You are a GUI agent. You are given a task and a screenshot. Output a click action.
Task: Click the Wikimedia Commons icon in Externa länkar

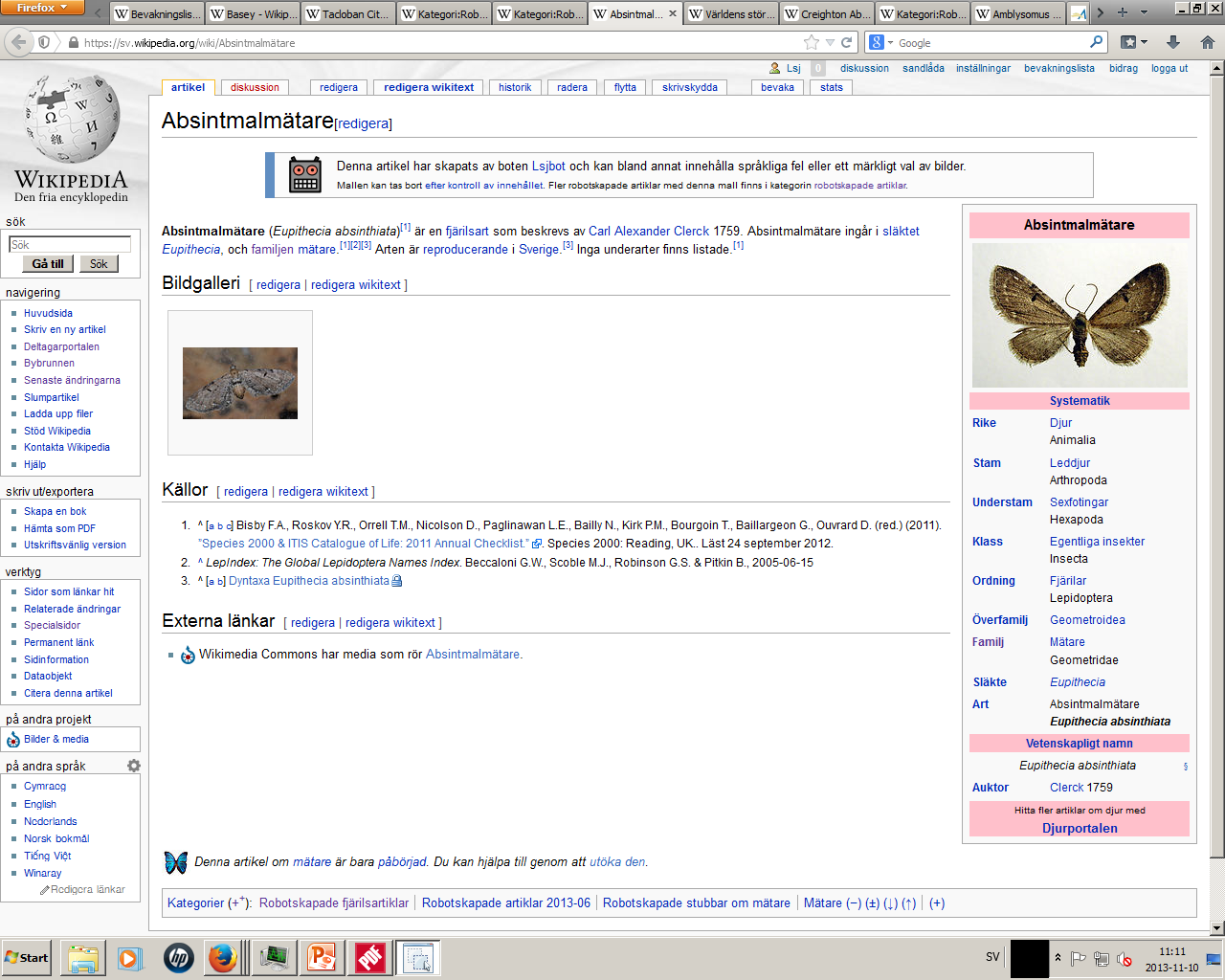pos(188,655)
